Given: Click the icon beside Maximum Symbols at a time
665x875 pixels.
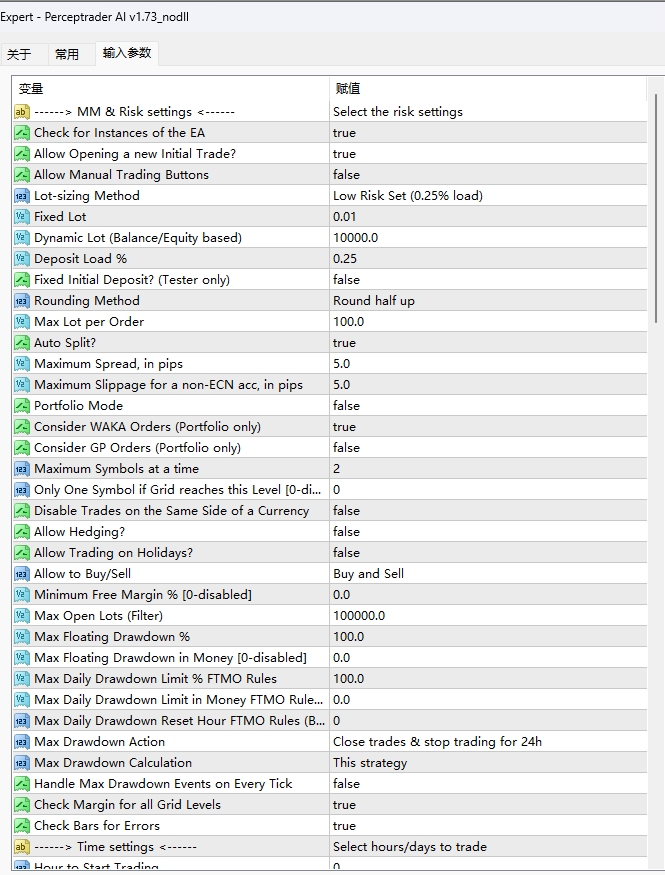Looking at the screenshot, I should coord(21,469).
